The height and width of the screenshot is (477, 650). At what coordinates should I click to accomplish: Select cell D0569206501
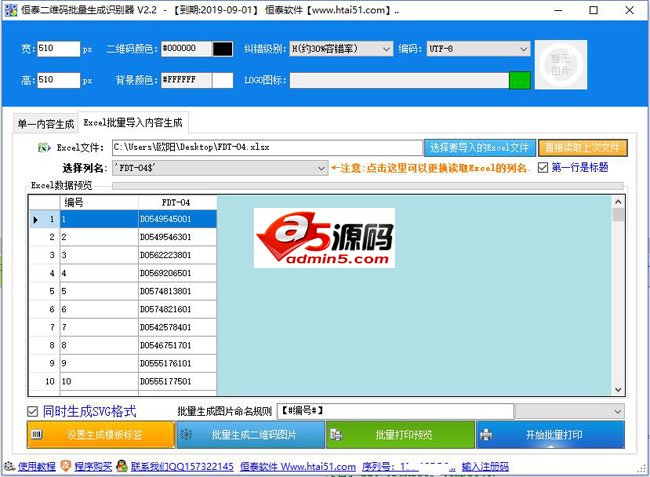click(x=177, y=273)
